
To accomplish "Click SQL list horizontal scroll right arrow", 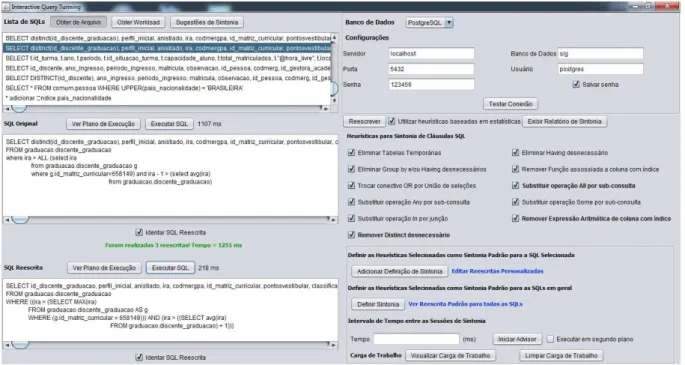I will (x=326, y=108).
